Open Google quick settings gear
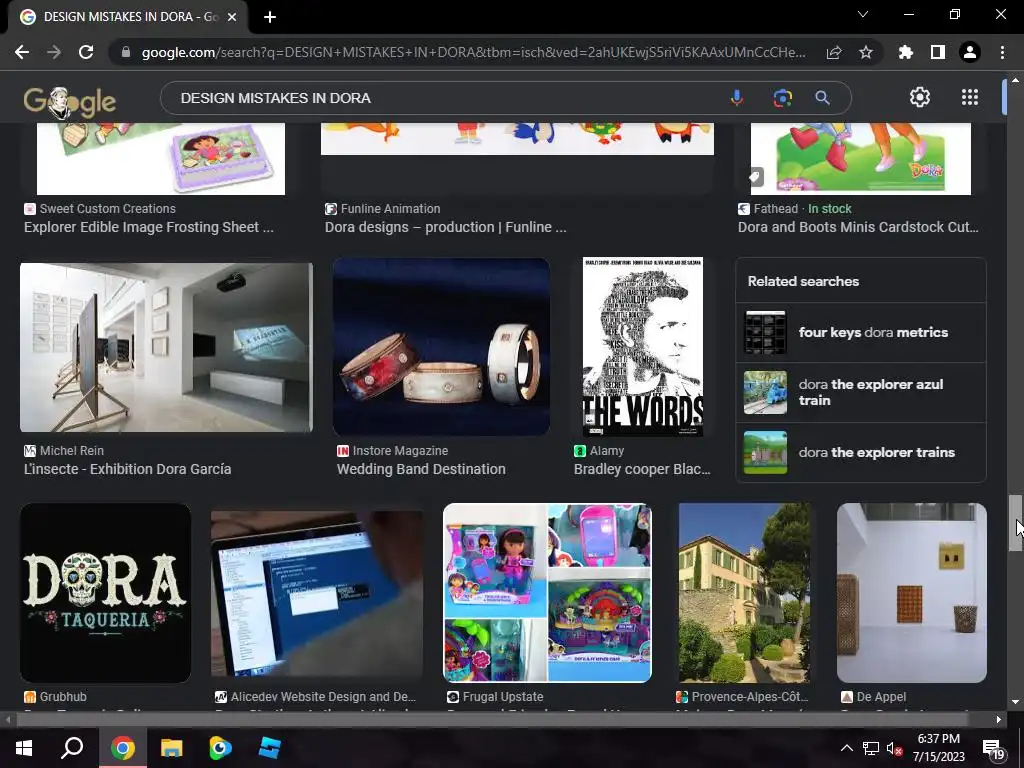Image resolution: width=1024 pixels, height=768 pixels. pyautogui.click(x=920, y=97)
